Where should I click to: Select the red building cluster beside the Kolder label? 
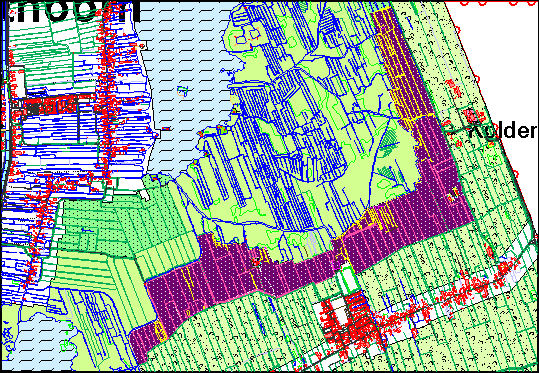pyautogui.click(x=472, y=116)
